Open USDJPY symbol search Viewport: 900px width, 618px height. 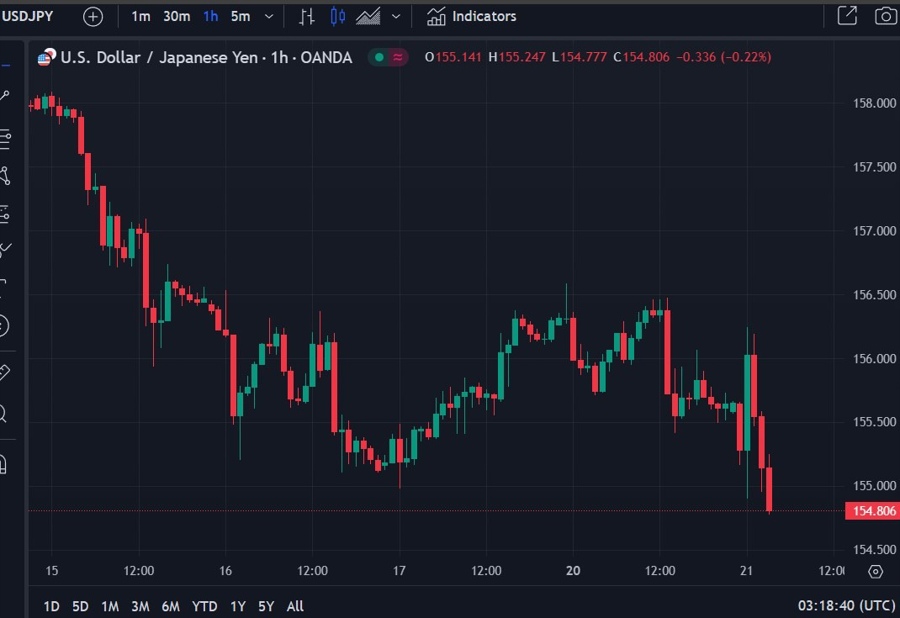tap(27, 16)
